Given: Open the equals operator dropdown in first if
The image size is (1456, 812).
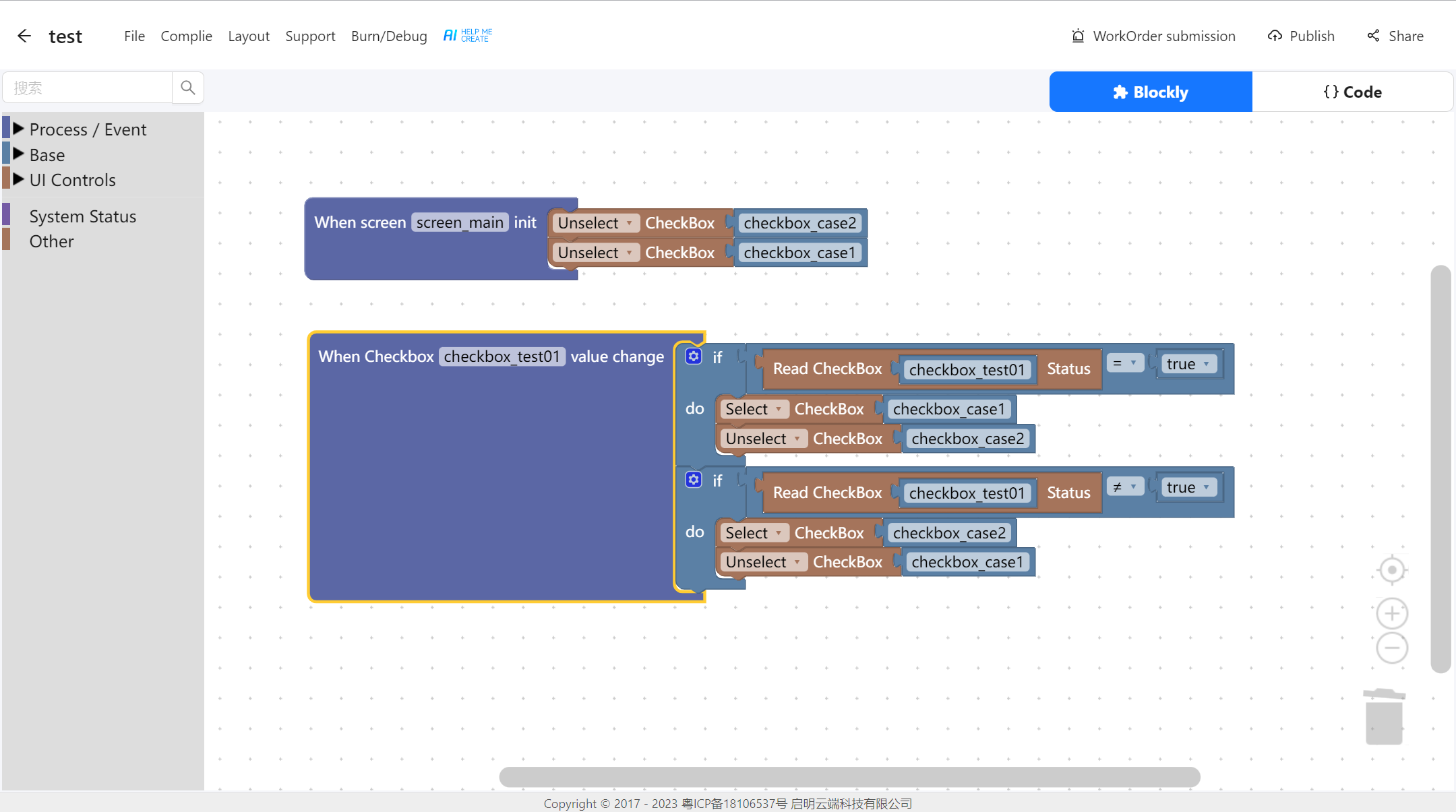Looking at the screenshot, I should (1125, 363).
